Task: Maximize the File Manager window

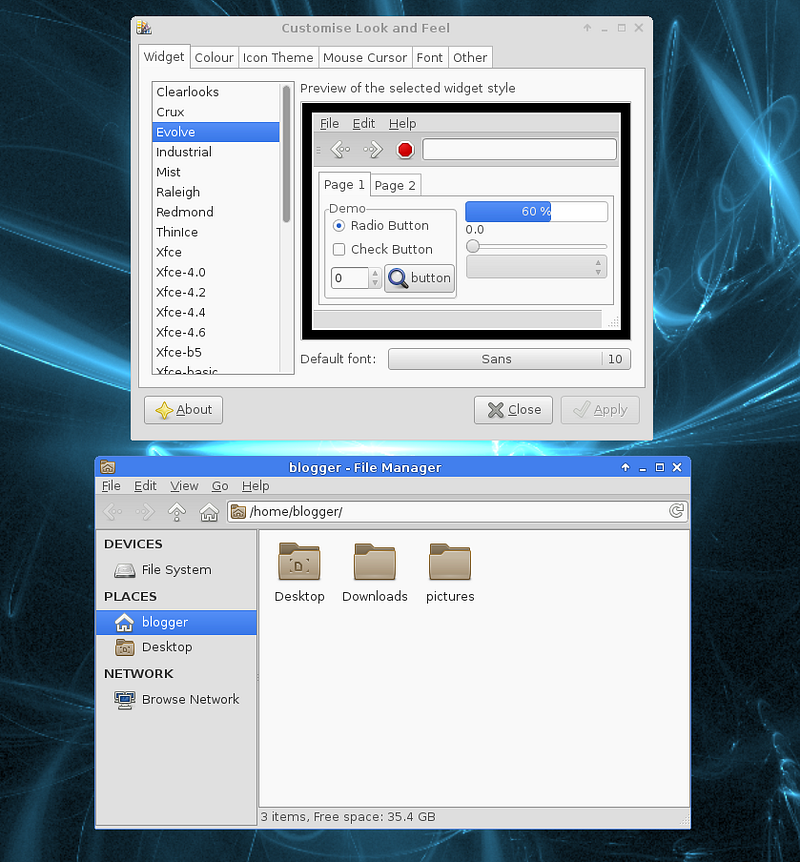Action: coord(660,467)
